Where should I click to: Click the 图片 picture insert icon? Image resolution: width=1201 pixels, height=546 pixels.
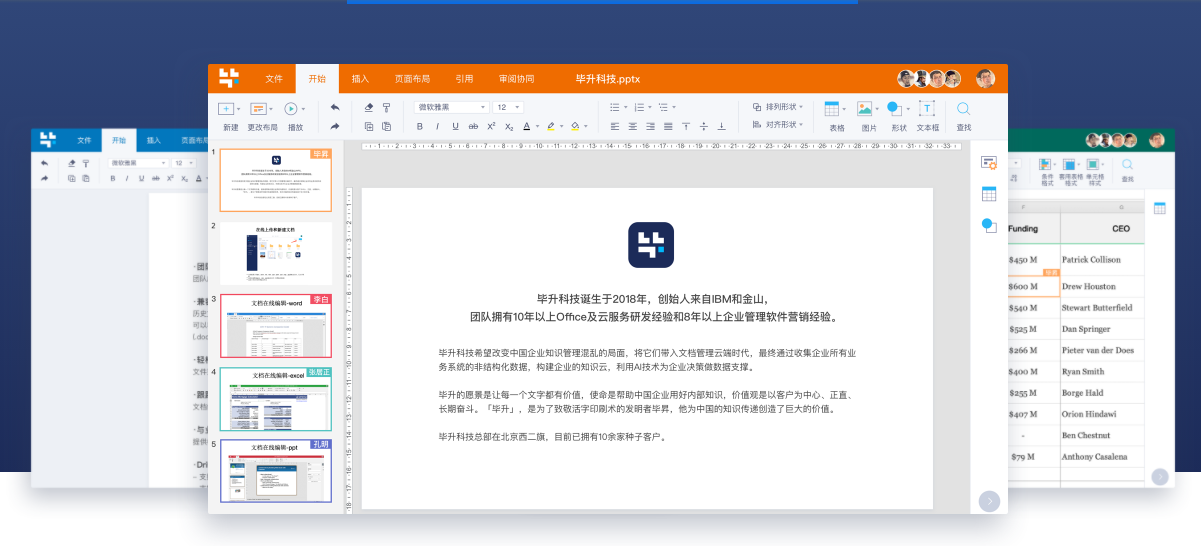pos(866,109)
